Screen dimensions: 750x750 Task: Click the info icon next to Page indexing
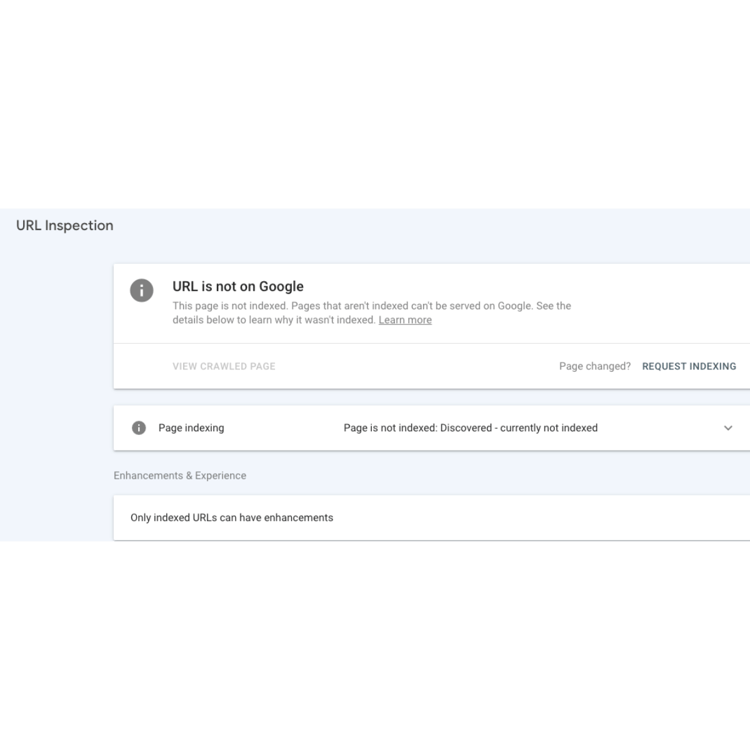click(139, 428)
